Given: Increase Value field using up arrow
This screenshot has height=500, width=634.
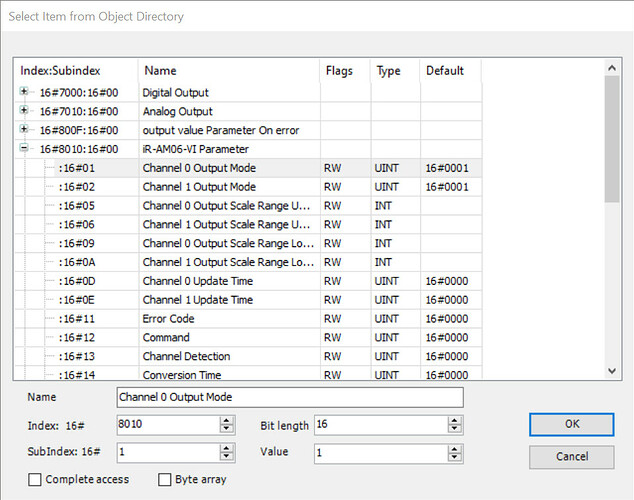Looking at the screenshot, I should (454, 448).
